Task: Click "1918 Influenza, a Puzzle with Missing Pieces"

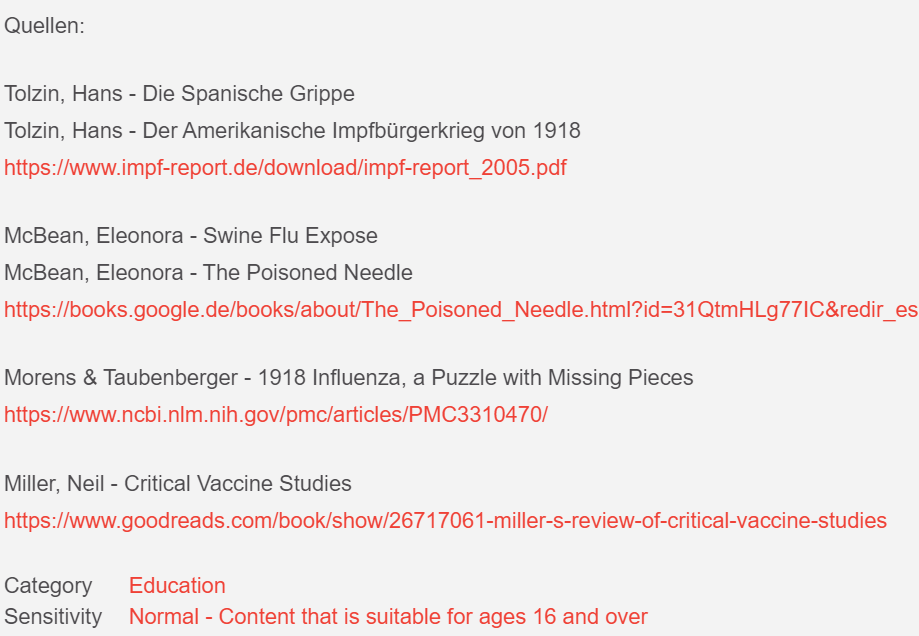Action: click(x=476, y=378)
